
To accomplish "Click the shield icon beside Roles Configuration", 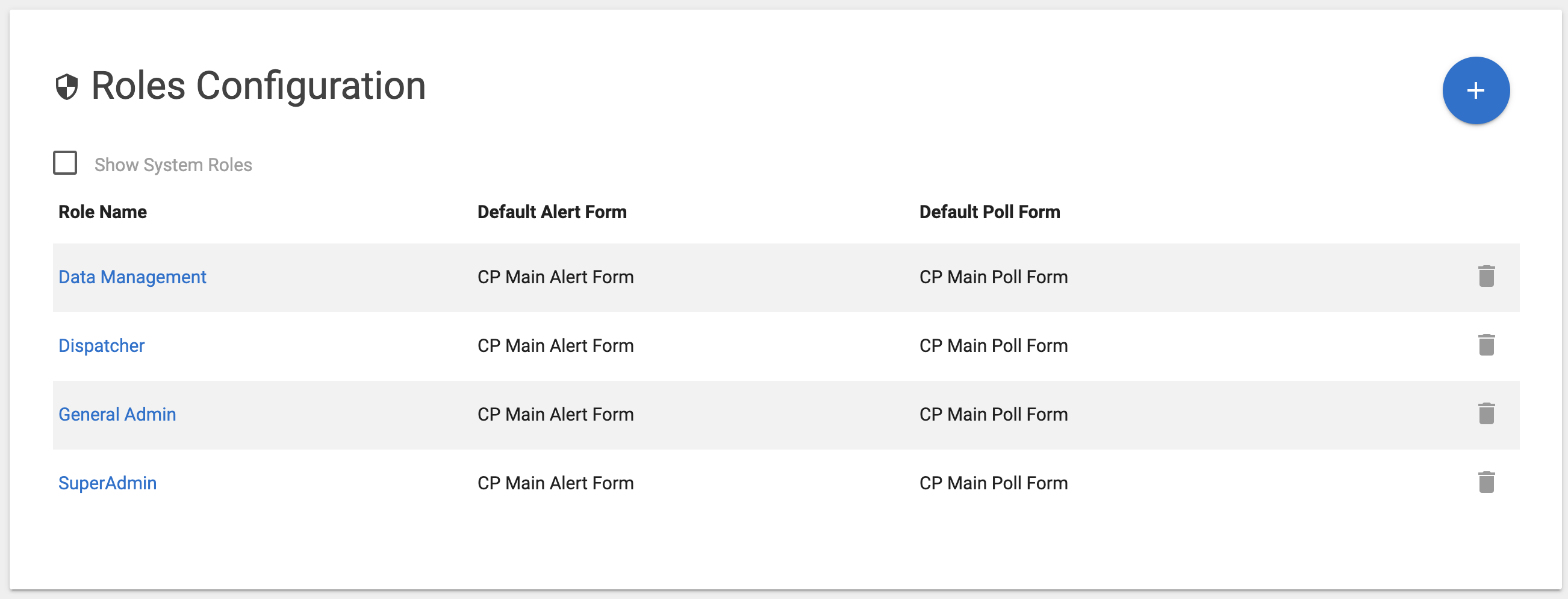I will 67,87.
